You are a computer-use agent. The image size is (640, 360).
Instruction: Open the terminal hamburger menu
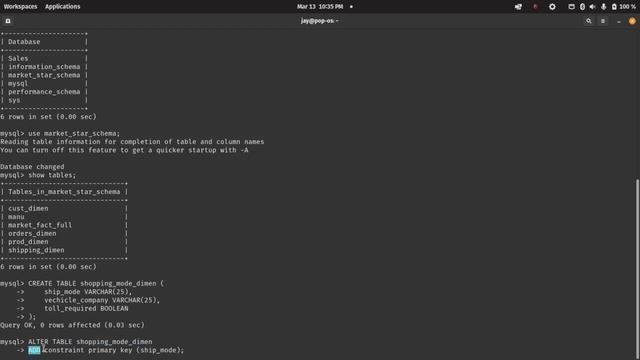pos(603,21)
